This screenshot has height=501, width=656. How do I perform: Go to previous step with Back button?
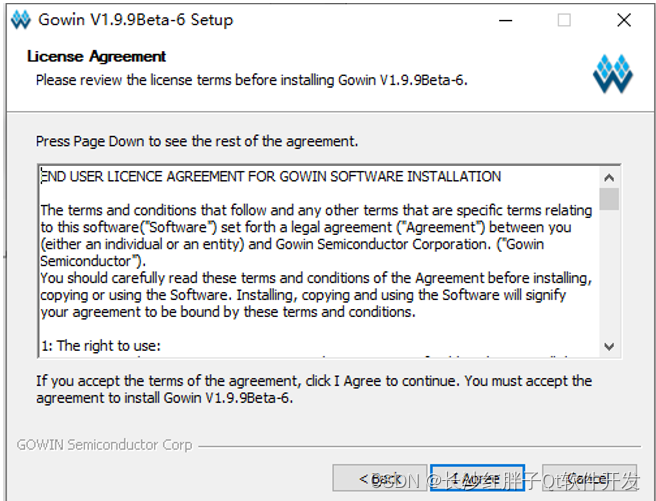coord(379,478)
